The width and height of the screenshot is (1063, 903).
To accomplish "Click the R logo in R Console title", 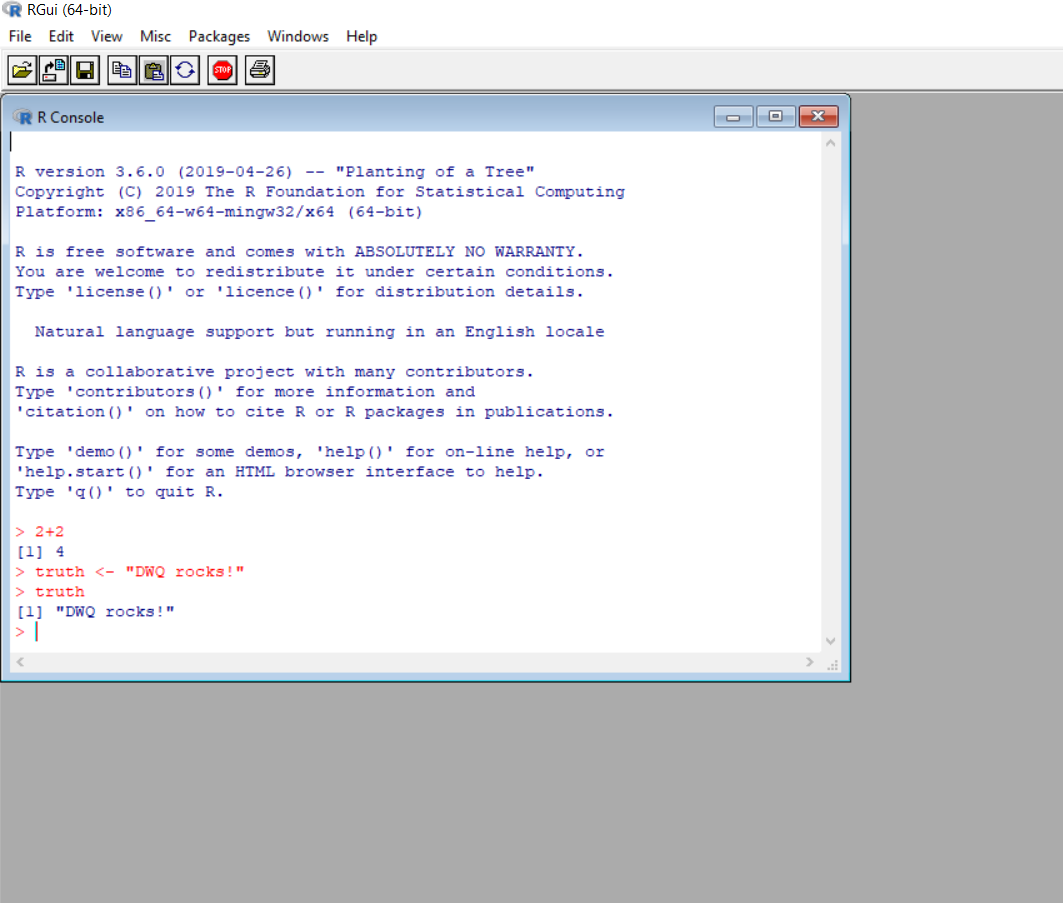I will (x=23, y=117).
